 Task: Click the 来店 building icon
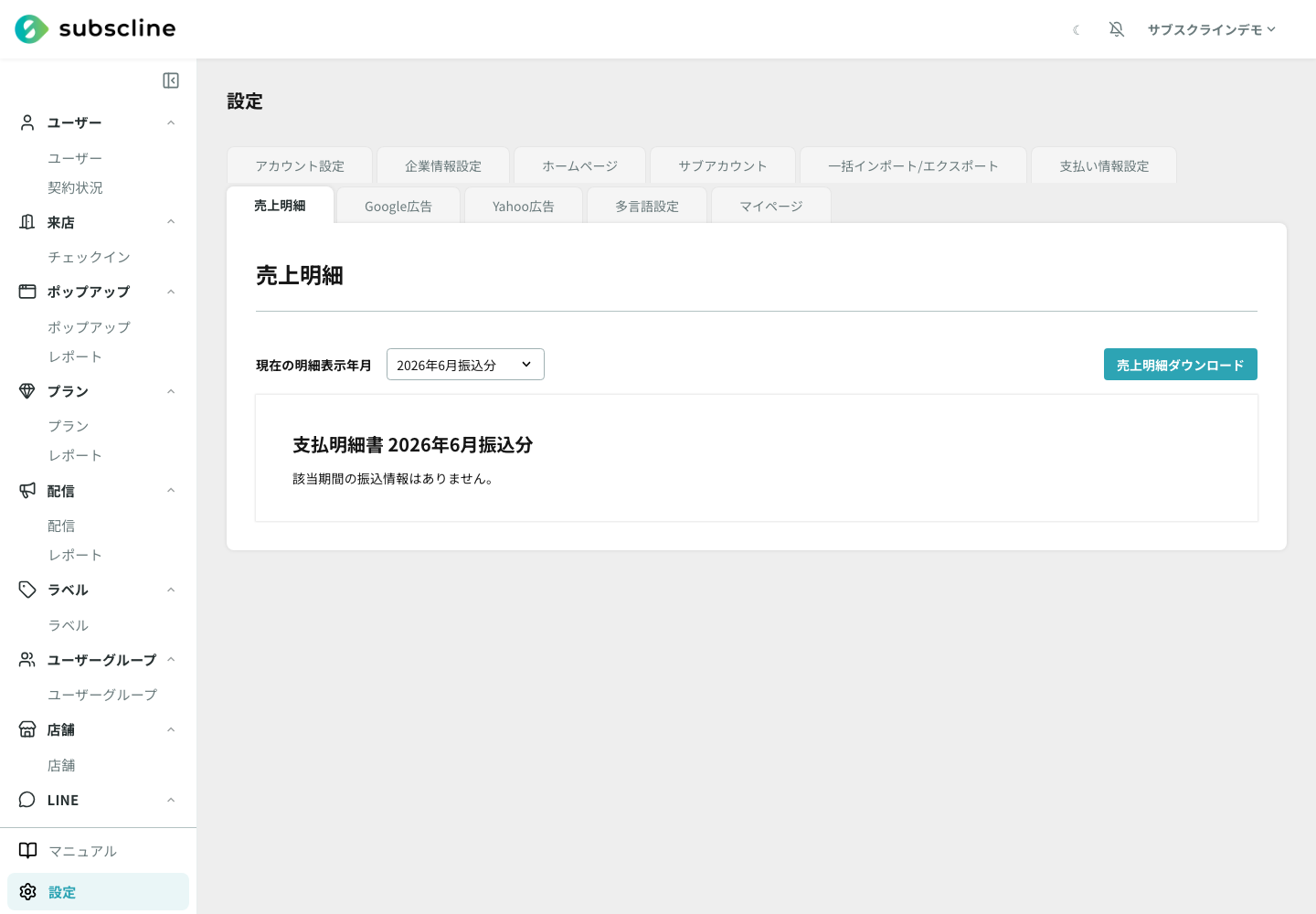click(x=27, y=222)
